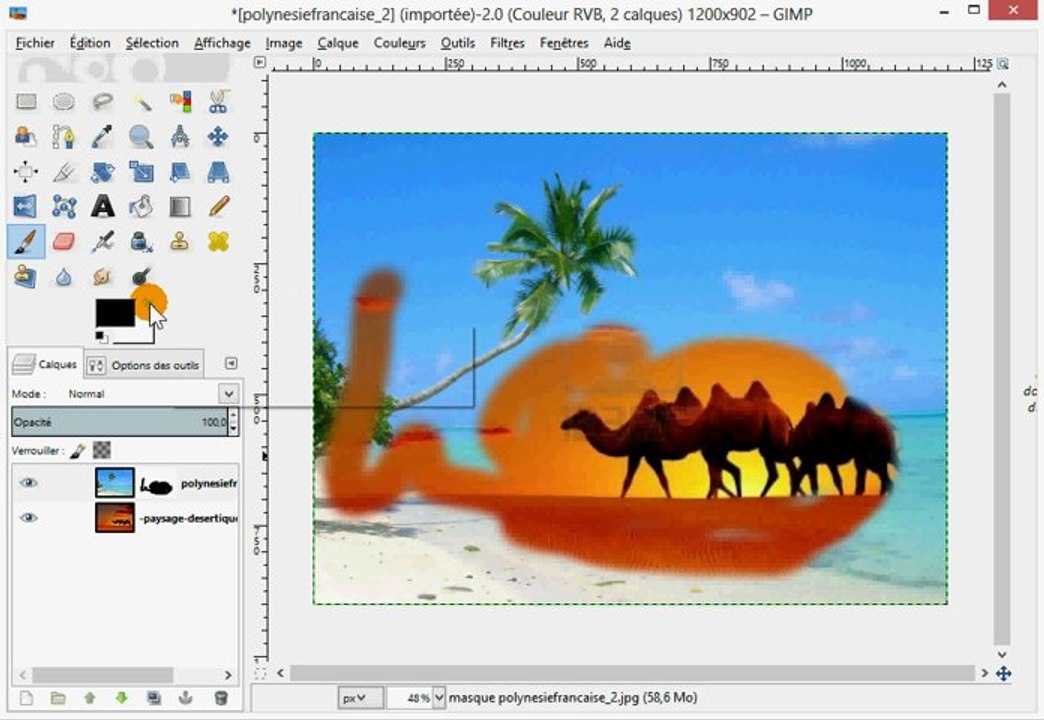Select the Select by Color tool
This screenshot has height=720, width=1044.
coord(180,101)
